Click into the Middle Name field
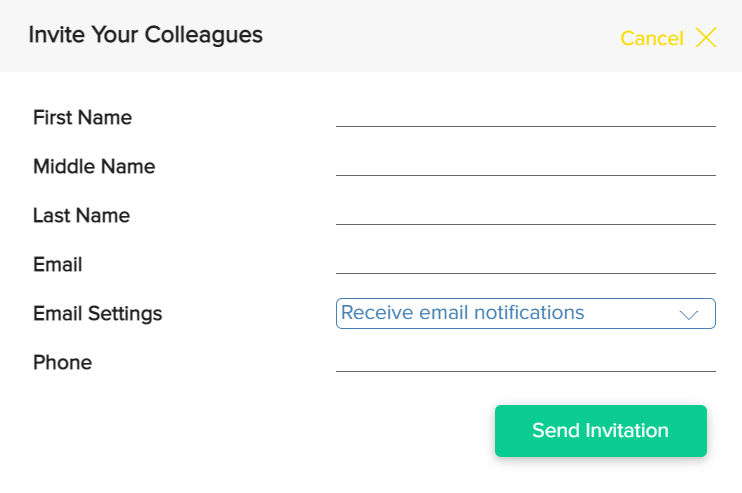 coord(525,164)
